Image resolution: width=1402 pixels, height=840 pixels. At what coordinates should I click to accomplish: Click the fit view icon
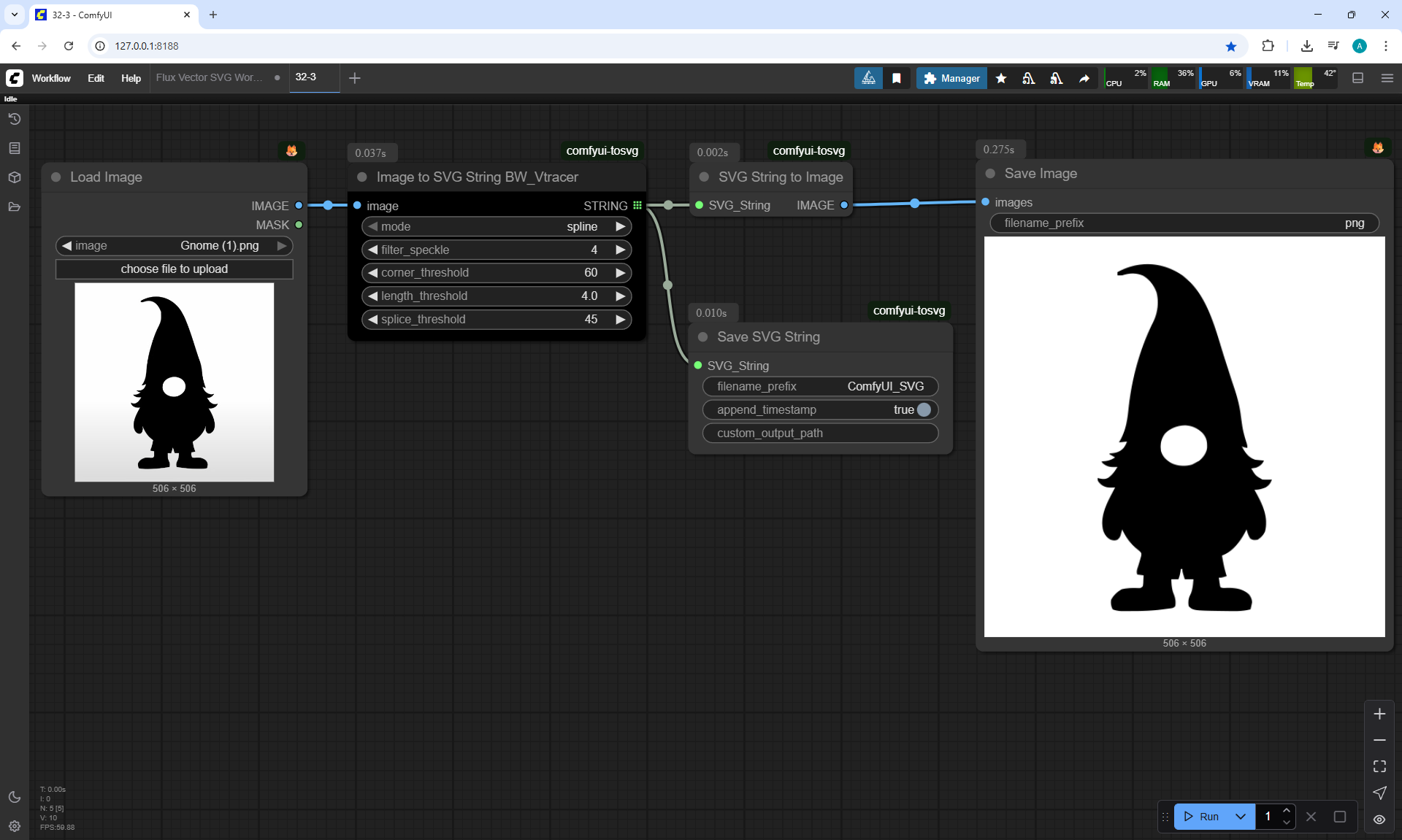tap(1379, 766)
